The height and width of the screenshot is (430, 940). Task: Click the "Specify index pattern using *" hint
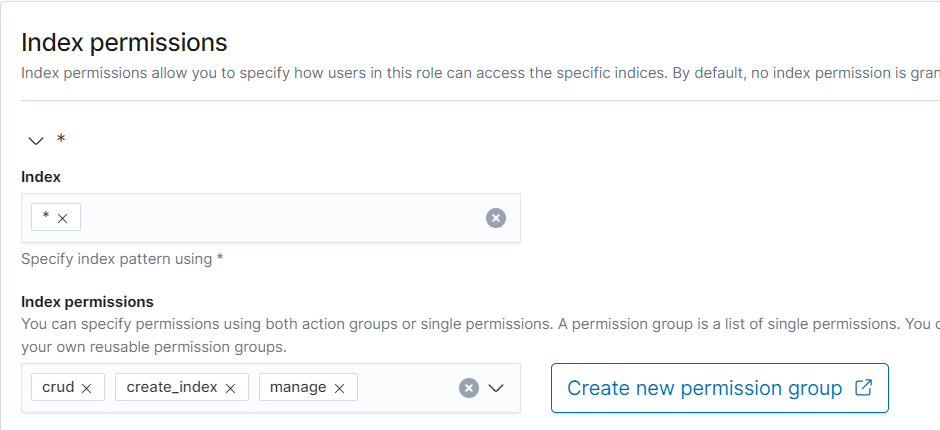(x=122, y=259)
